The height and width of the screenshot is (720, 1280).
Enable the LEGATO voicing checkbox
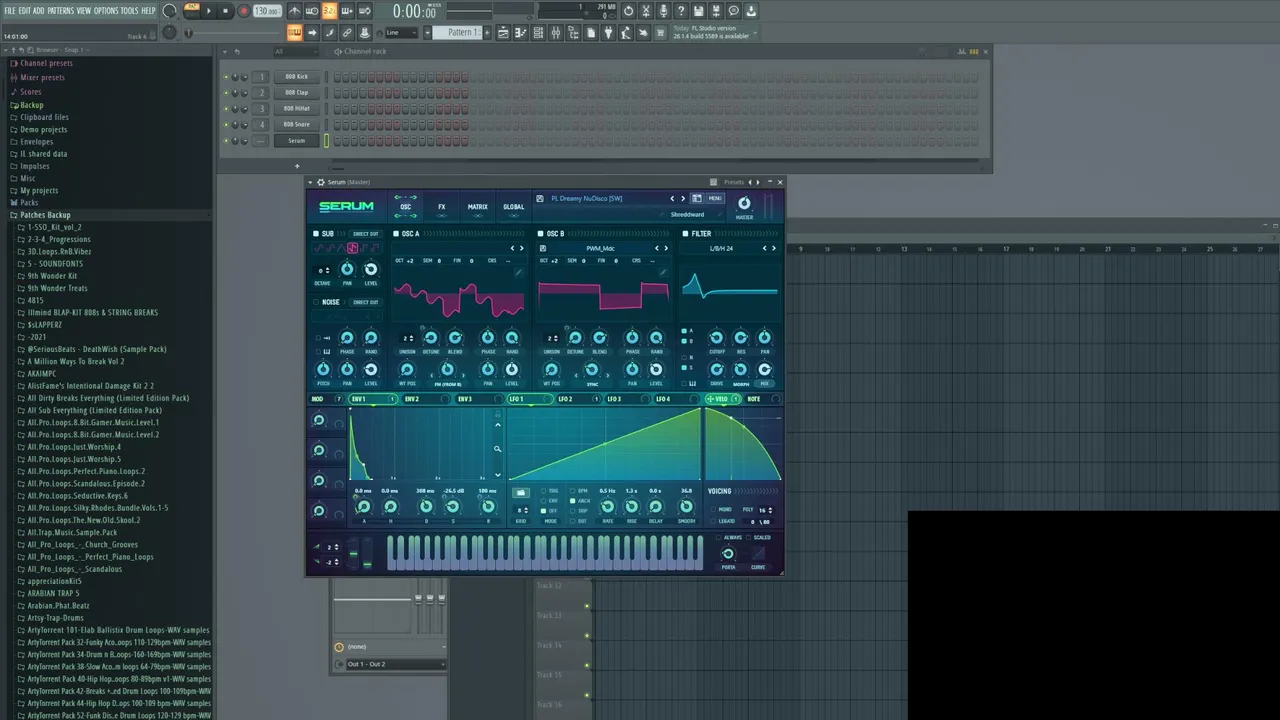pyautogui.click(x=711, y=521)
